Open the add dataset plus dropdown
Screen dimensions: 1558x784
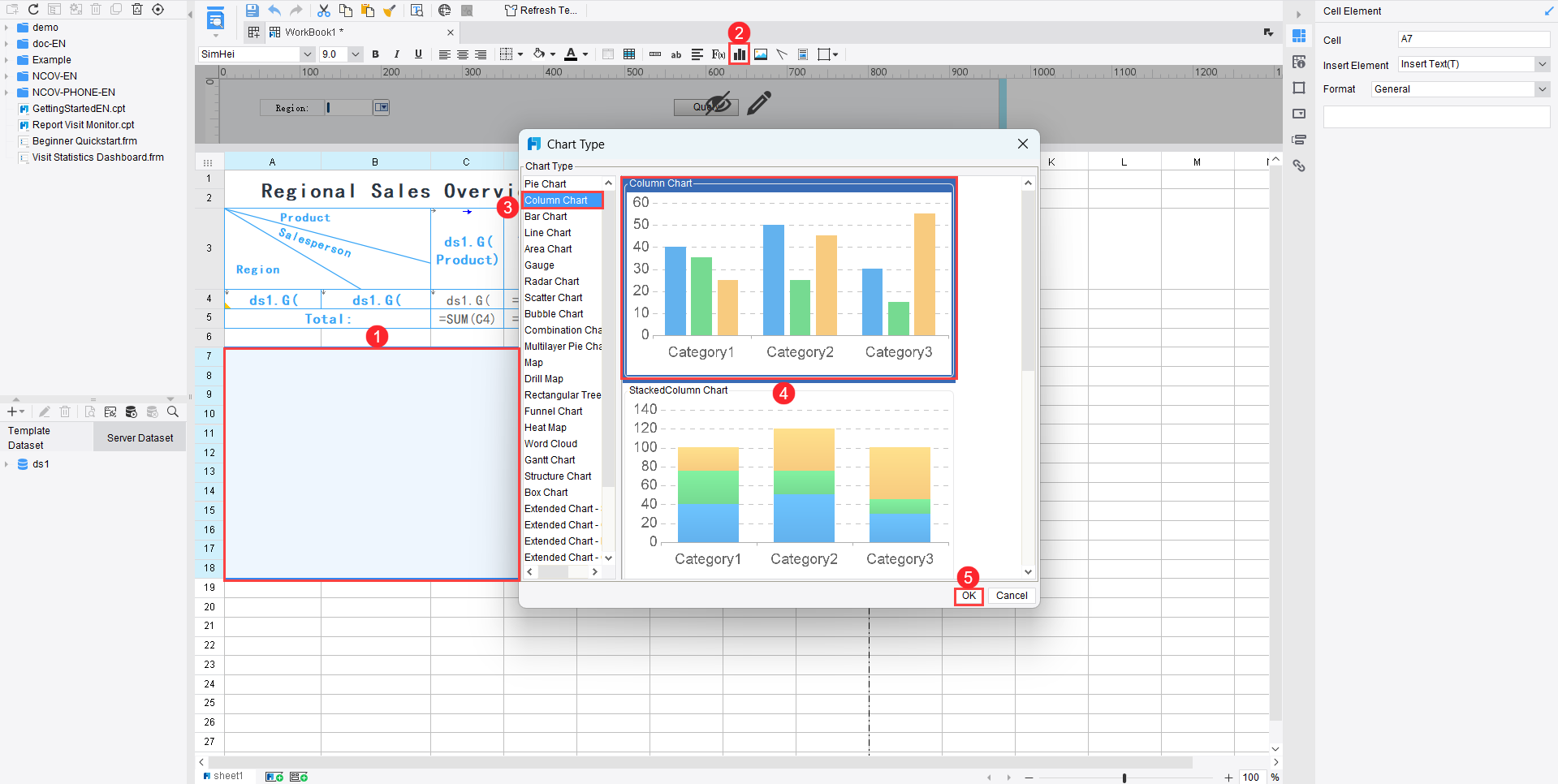click(x=15, y=411)
